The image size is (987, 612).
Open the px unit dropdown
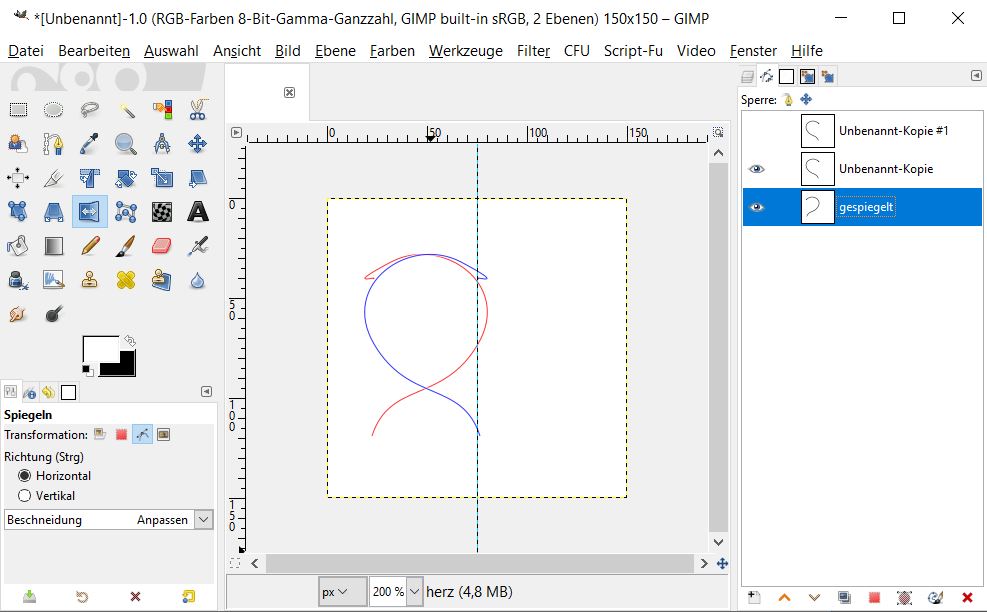coord(343,592)
